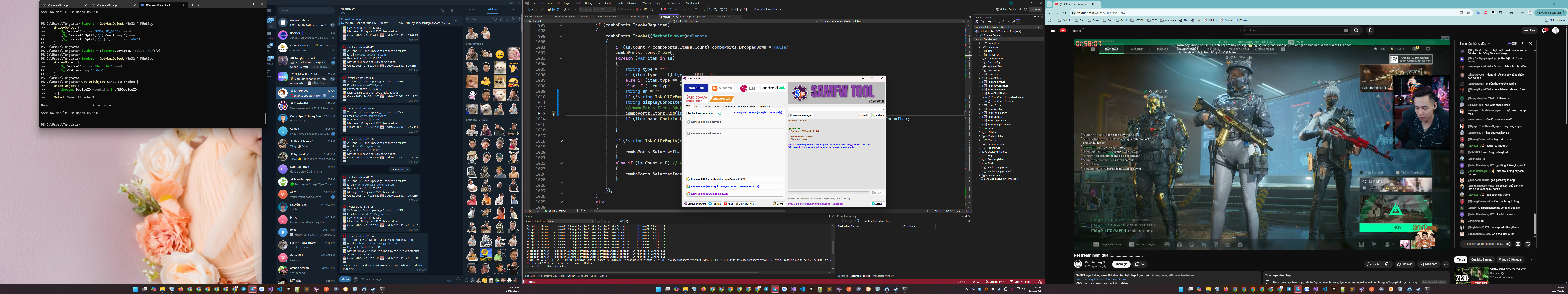Click Chia sẻ share button on YouTube
This screenshot has height=294, width=1568.
(x=1405, y=264)
